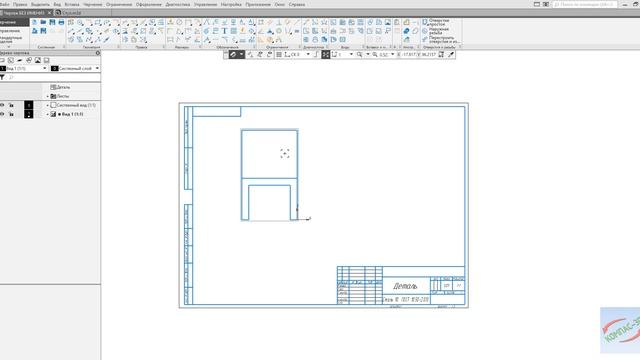640x360 pixels.
Task: Open the Оформление menu
Action: [149, 4]
